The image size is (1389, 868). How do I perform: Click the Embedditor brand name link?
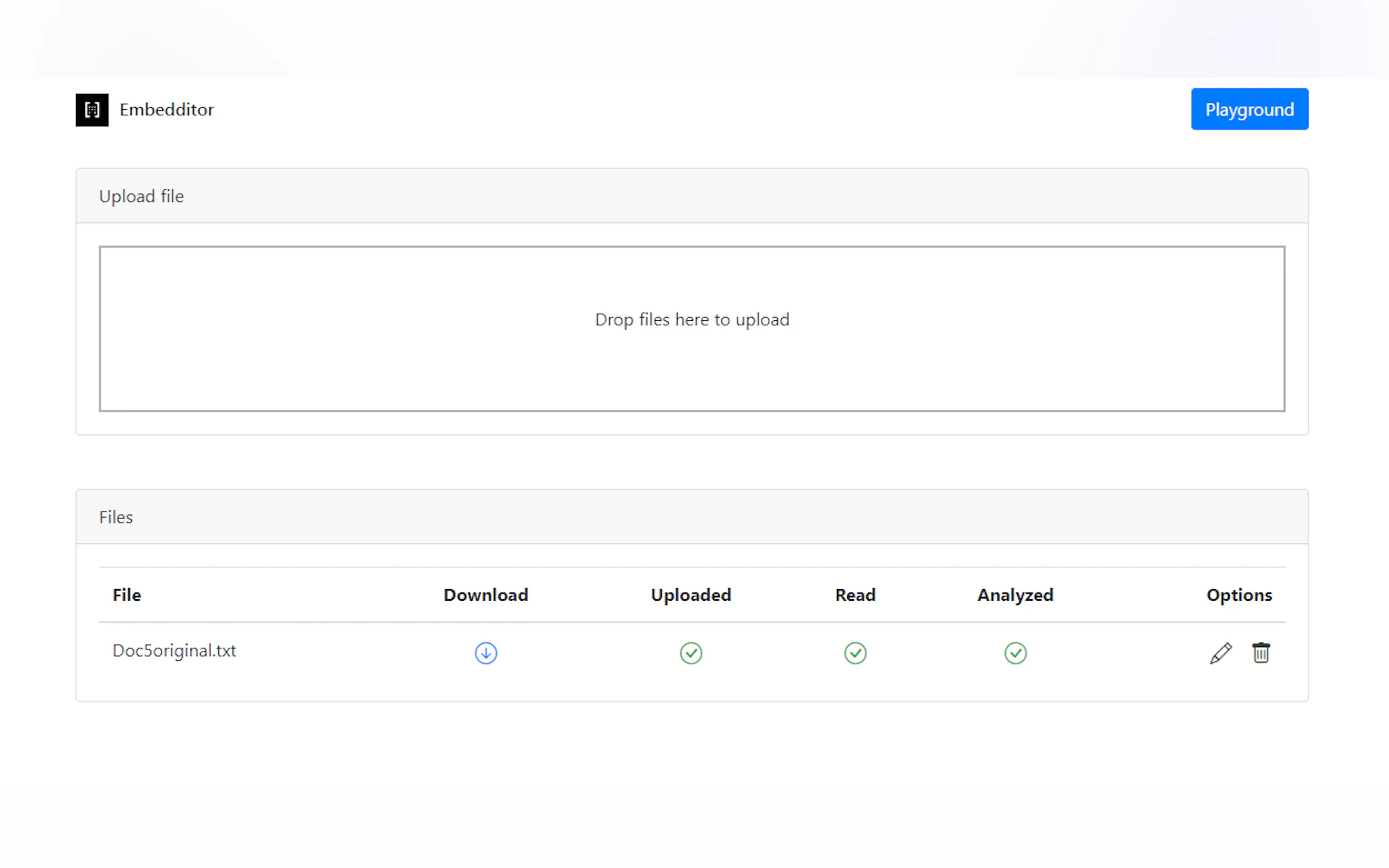click(x=167, y=110)
